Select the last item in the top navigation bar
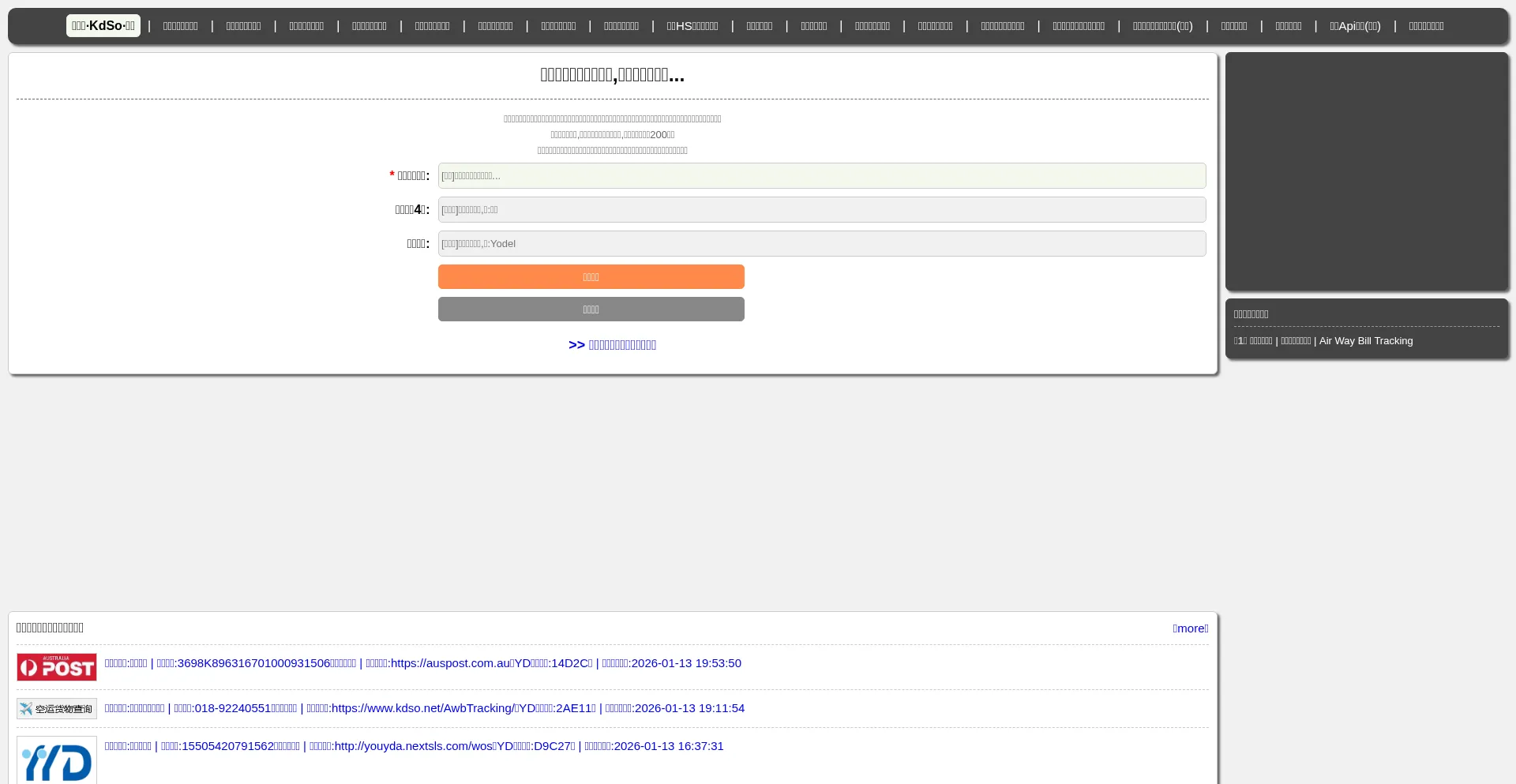The width and height of the screenshot is (1516, 784). coord(1426,25)
